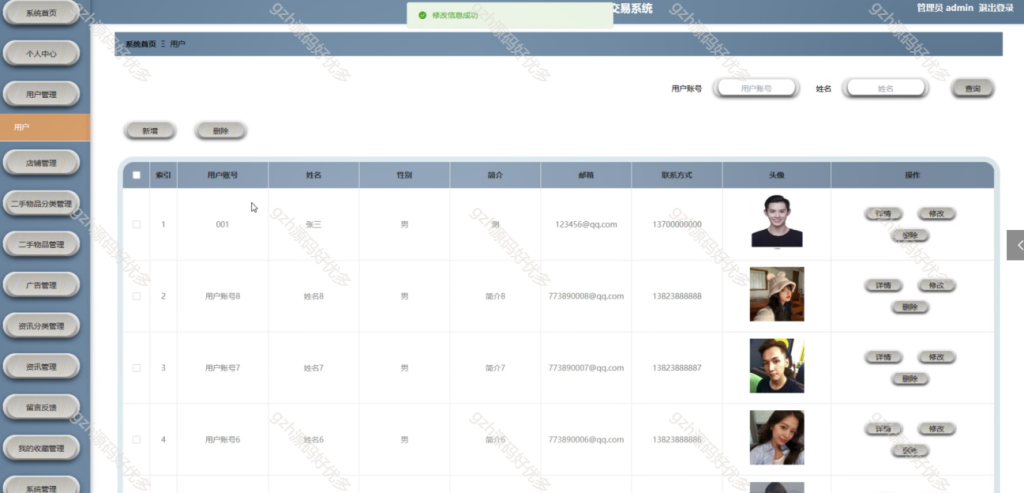This screenshot has width=1024, height=493.
Task: Click the 用户账号 column header
Action: pyautogui.click(x=222, y=175)
